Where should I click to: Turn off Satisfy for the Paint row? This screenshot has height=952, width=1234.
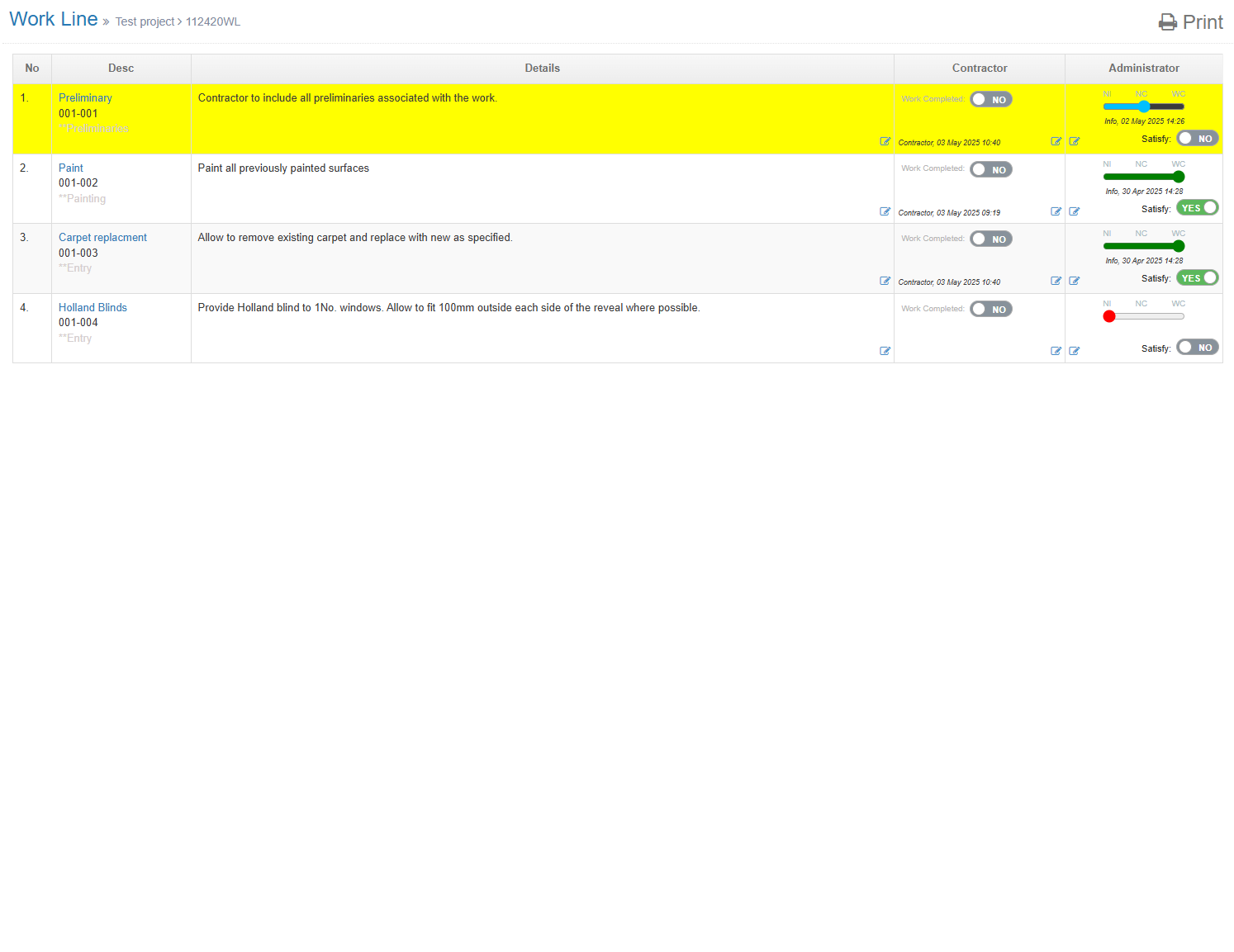pyautogui.click(x=1197, y=208)
